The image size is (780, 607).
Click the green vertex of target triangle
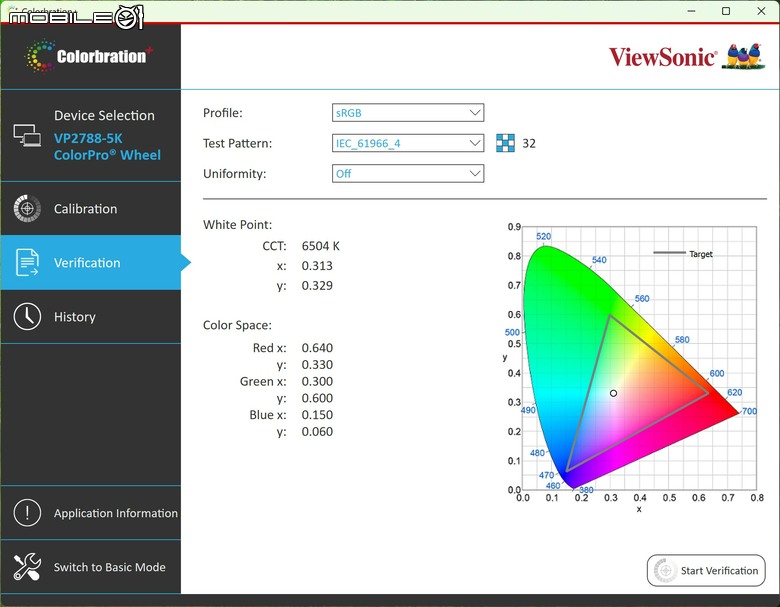point(610,315)
